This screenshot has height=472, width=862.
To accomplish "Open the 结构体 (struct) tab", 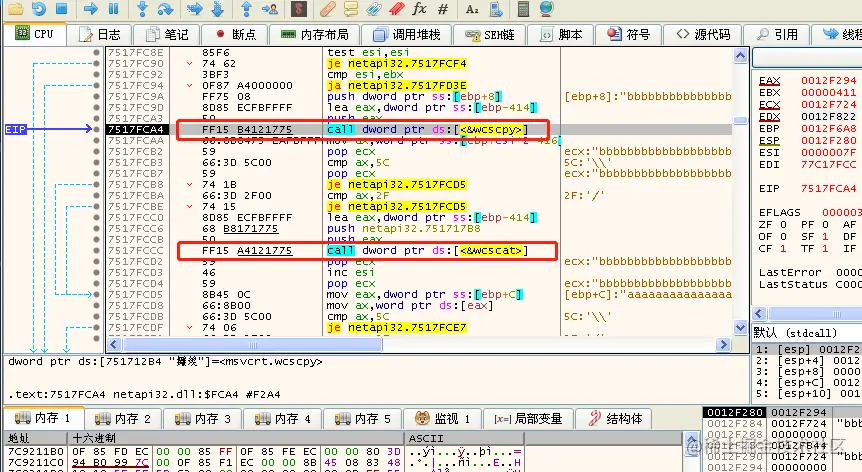I will (614, 419).
